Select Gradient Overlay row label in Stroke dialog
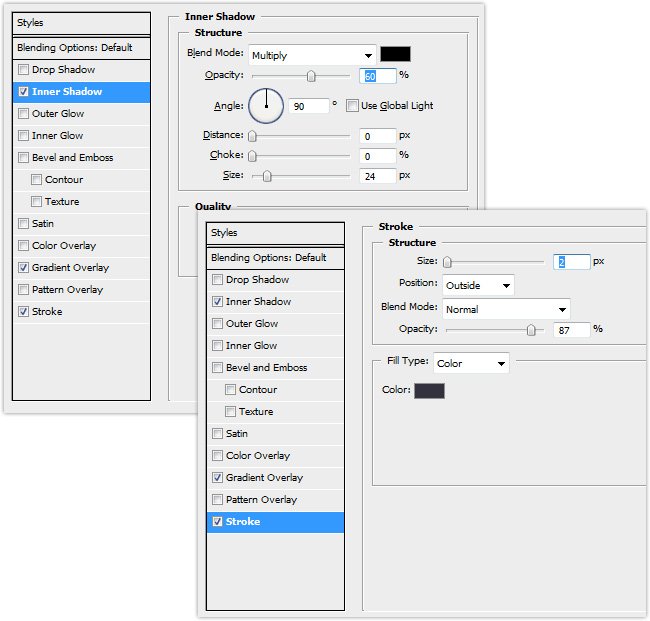650x621 pixels. (x=264, y=478)
